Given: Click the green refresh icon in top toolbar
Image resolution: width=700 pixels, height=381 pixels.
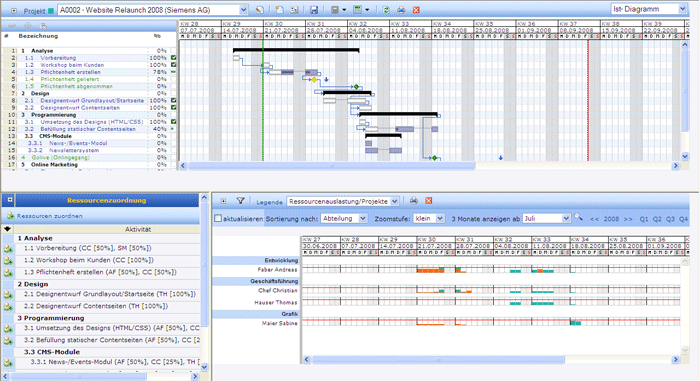Looking at the screenshot, I should point(386,10).
